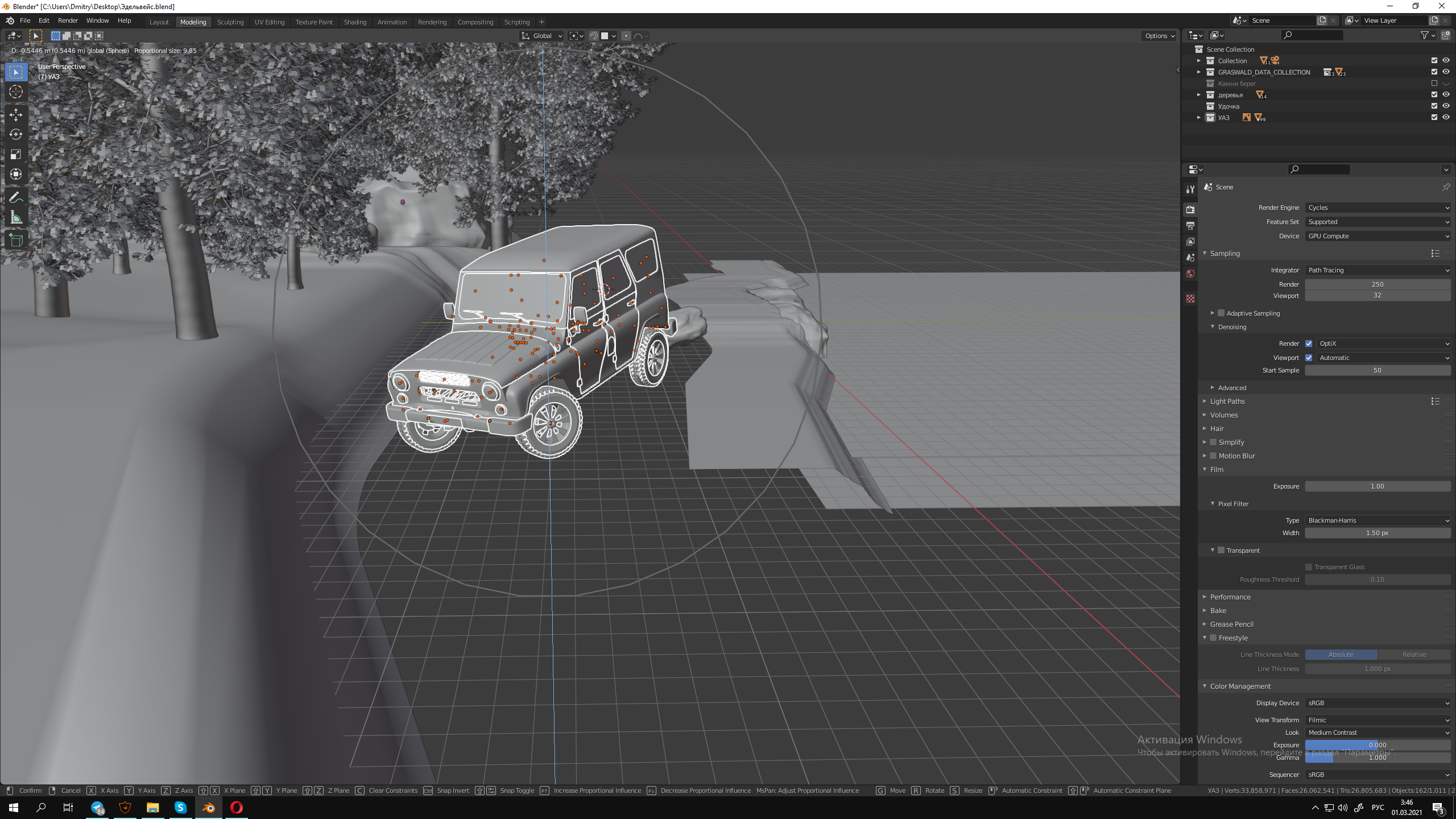This screenshot has height=819, width=1456.
Task: Enable Motion Blur checkbox
Action: [1213, 456]
